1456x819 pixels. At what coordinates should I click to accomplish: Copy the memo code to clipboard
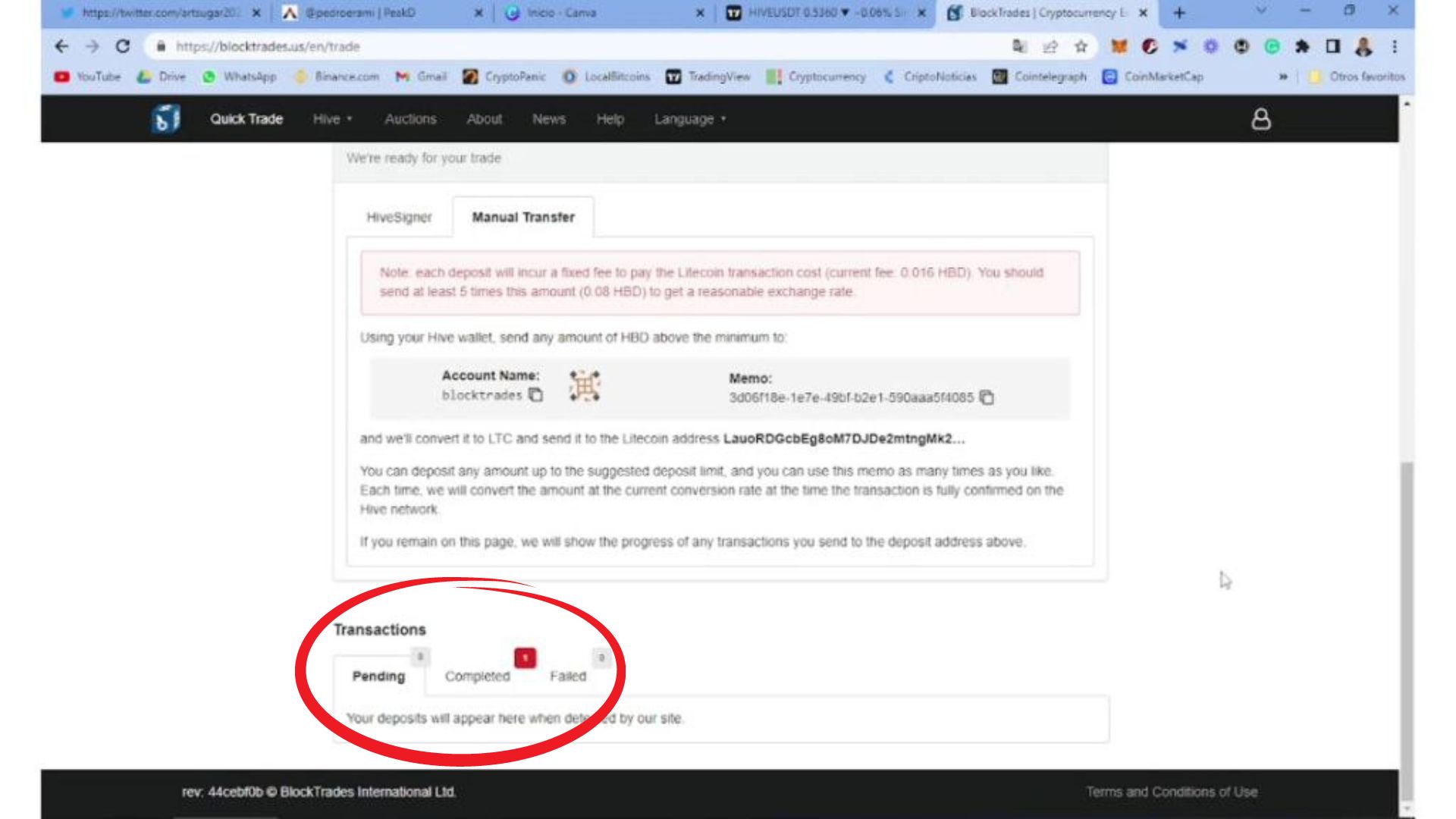[x=987, y=397]
